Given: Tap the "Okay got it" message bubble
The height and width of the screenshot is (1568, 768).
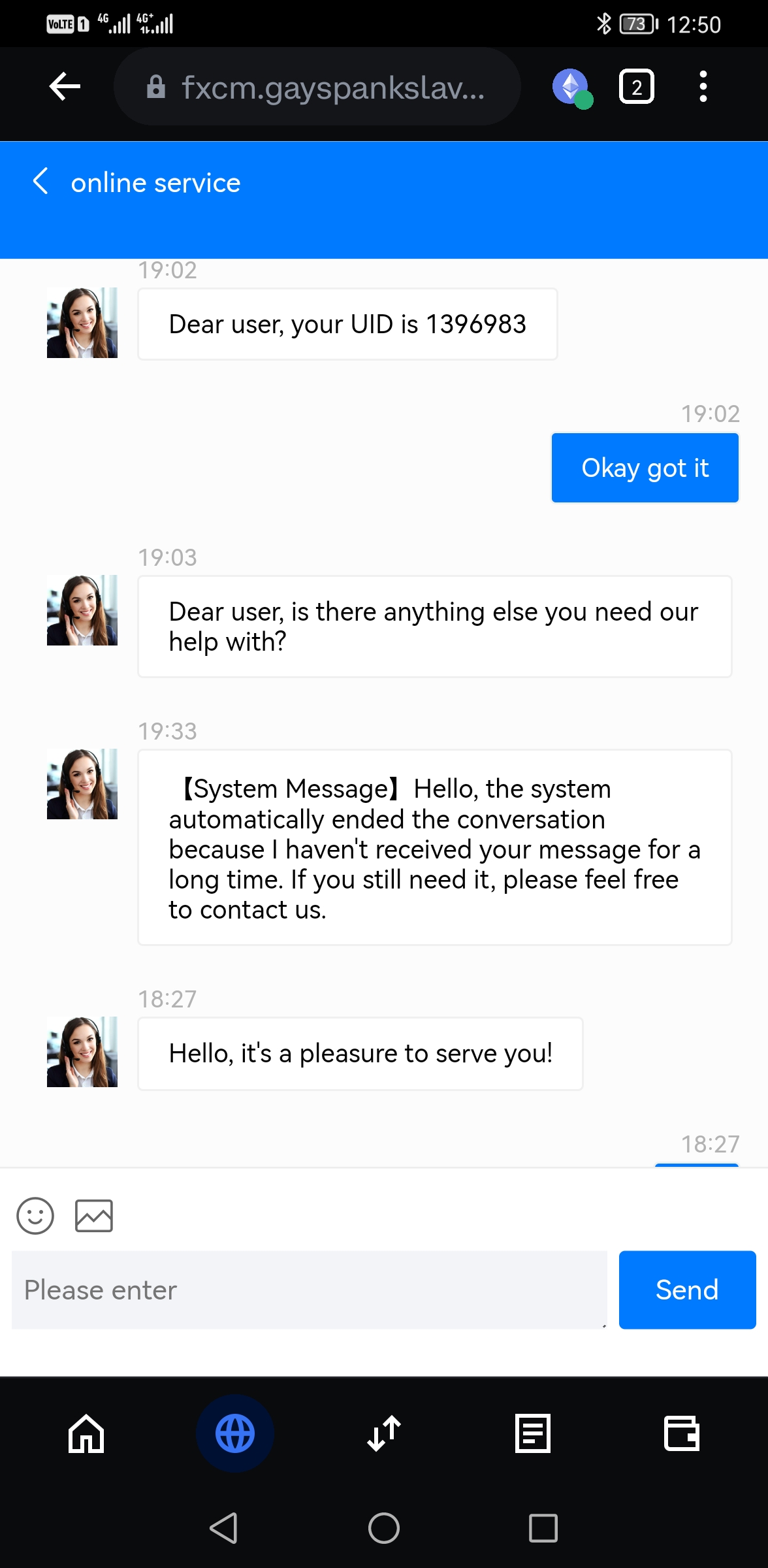Looking at the screenshot, I should coord(645,468).
